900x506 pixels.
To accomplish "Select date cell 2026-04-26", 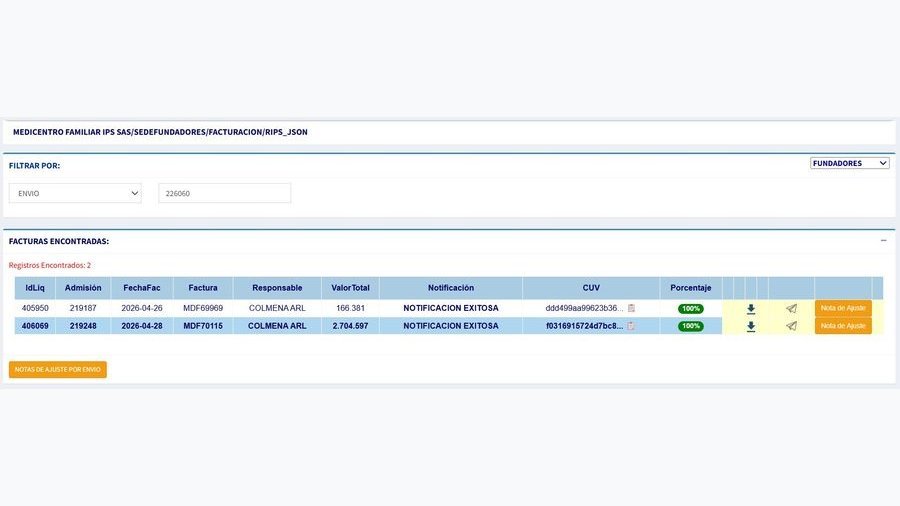I will (x=142, y=308).
